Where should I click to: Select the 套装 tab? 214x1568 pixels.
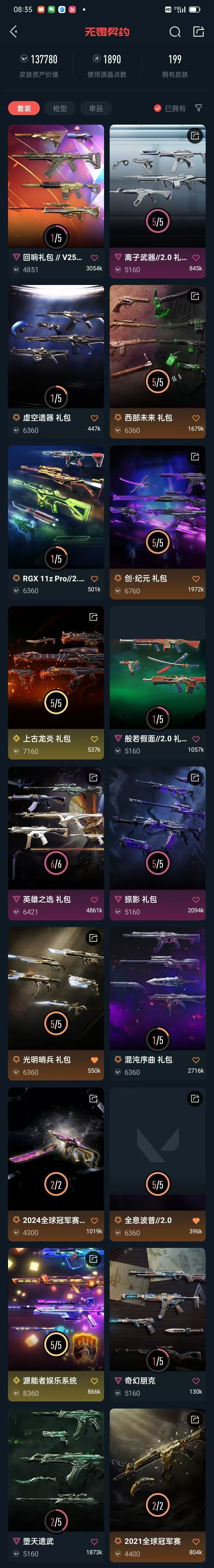[x=24, y=108]
